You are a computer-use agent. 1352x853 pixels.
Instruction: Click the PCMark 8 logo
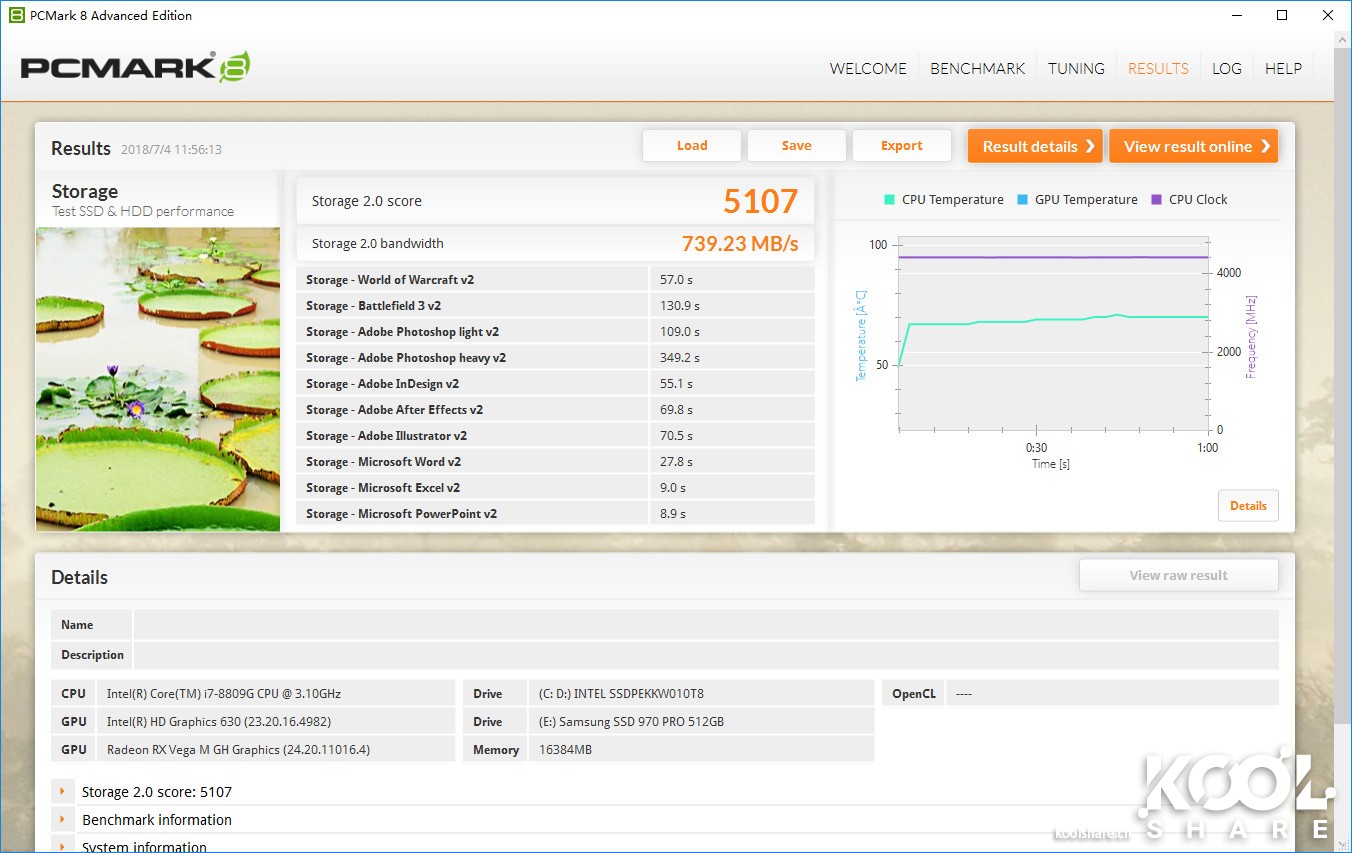135,67
